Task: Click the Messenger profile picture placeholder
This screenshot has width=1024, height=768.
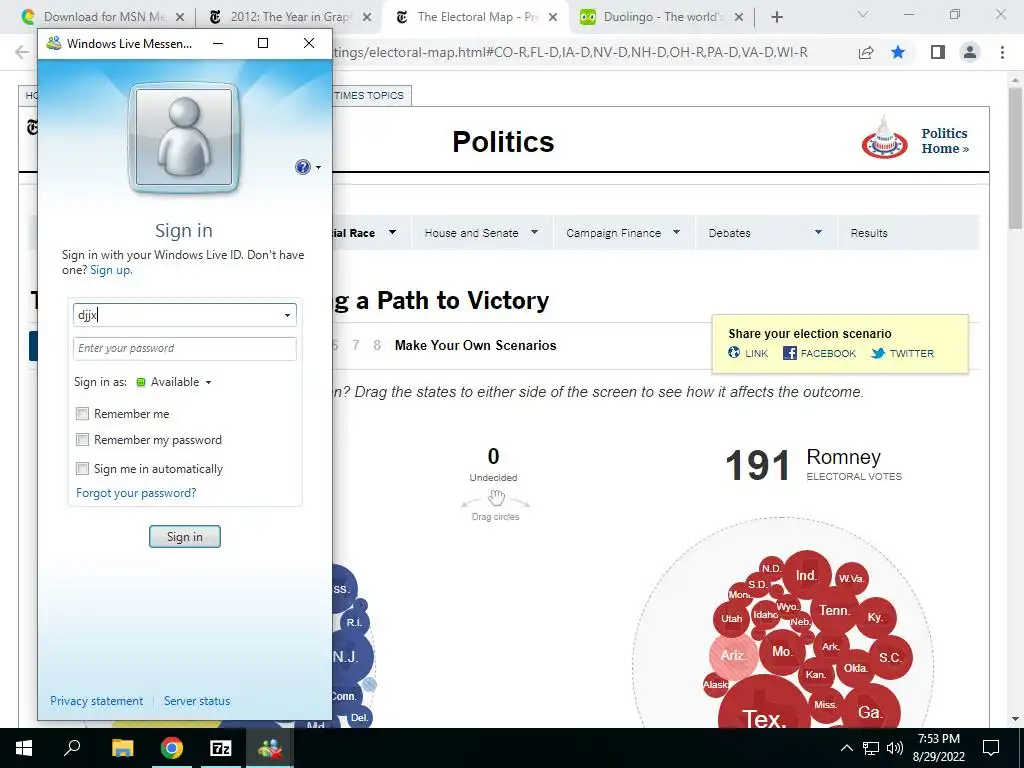Action: pyautogui.click(x=184, y=138)
